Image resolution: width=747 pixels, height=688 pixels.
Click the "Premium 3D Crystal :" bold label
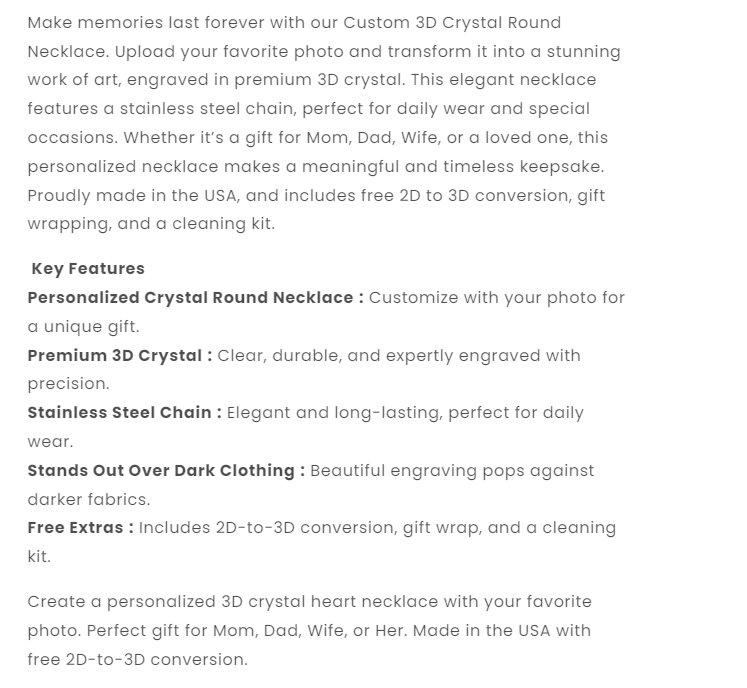coord(120,355)
